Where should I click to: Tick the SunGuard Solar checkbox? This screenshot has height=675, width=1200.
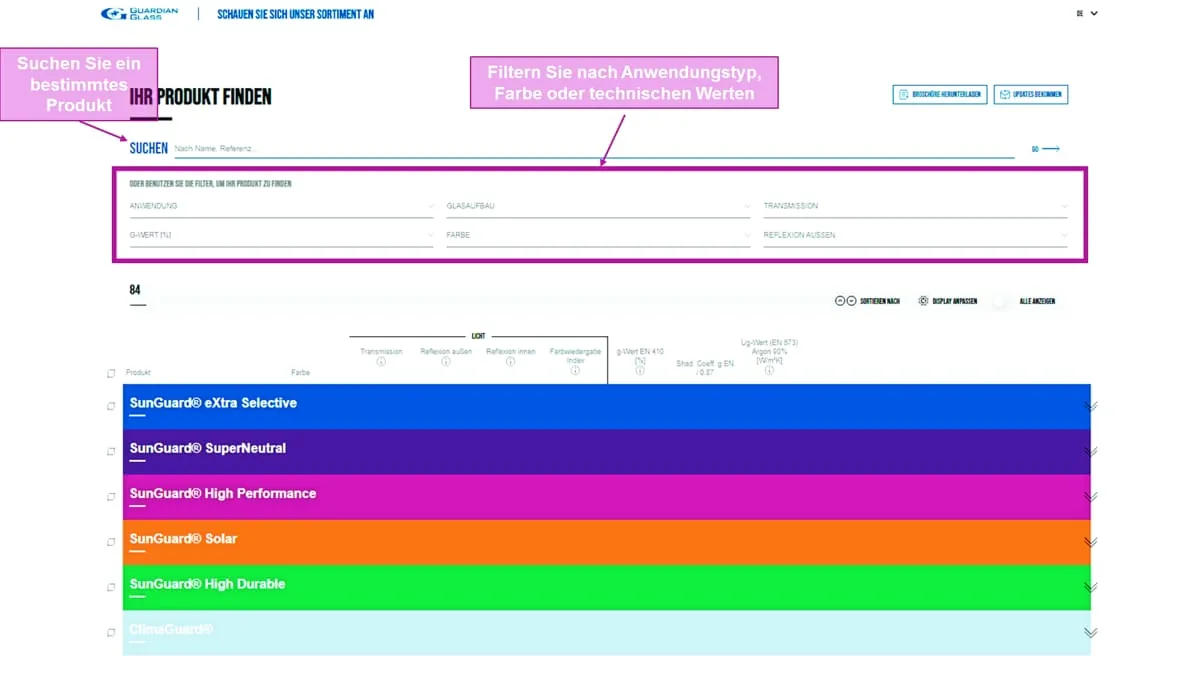click(x=111, y=542)
